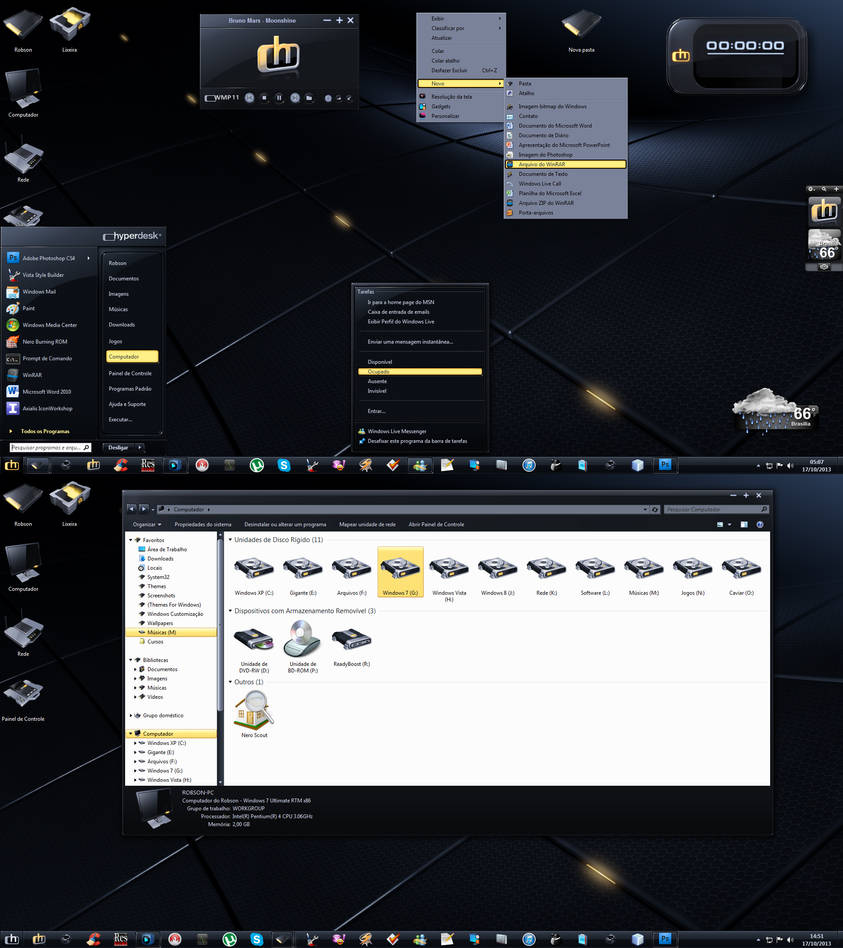Pause playback in the WMP11 mini player
This screenshot has height=948, width=843.
pyautogui.click(x=279, y=97)
